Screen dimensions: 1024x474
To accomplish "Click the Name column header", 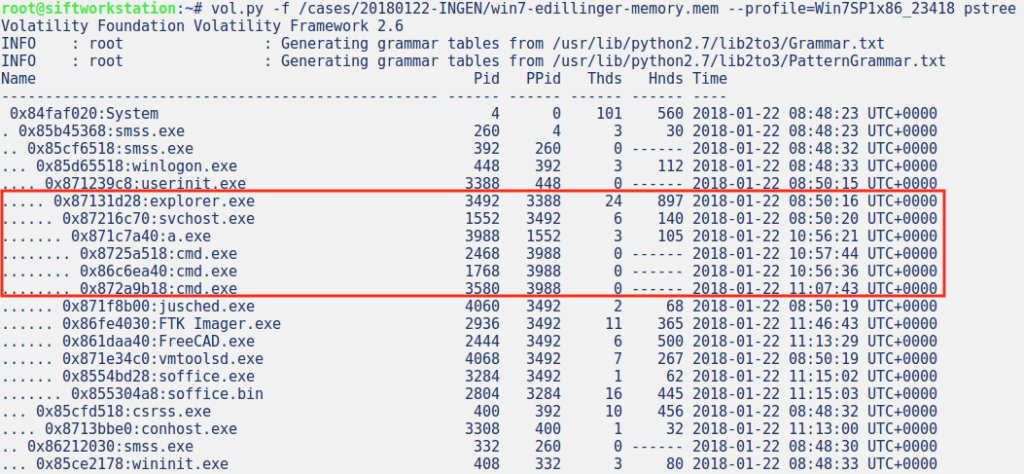I will tap(18, 78).
